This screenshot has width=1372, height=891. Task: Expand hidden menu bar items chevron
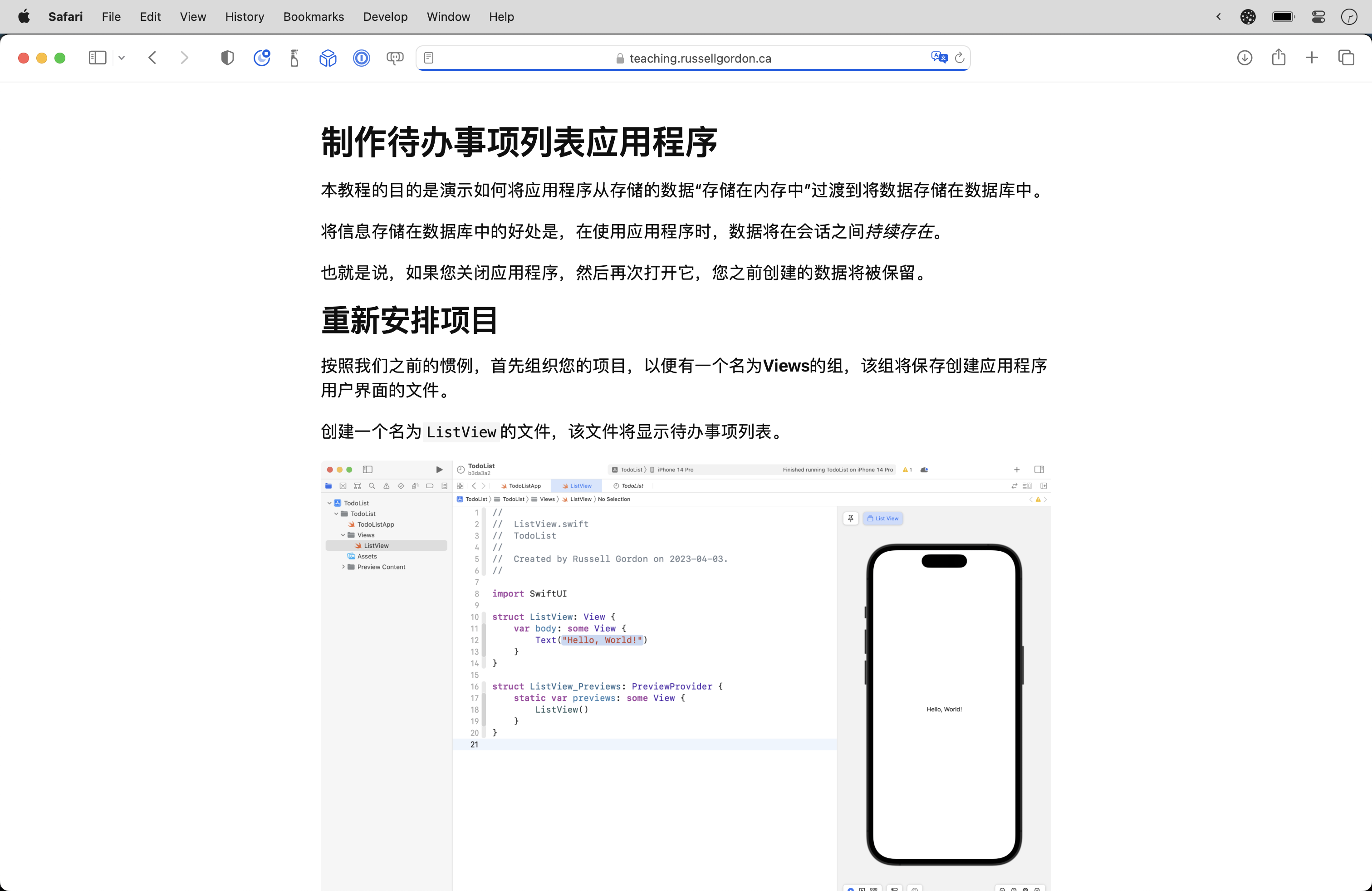pos(1219,17)
